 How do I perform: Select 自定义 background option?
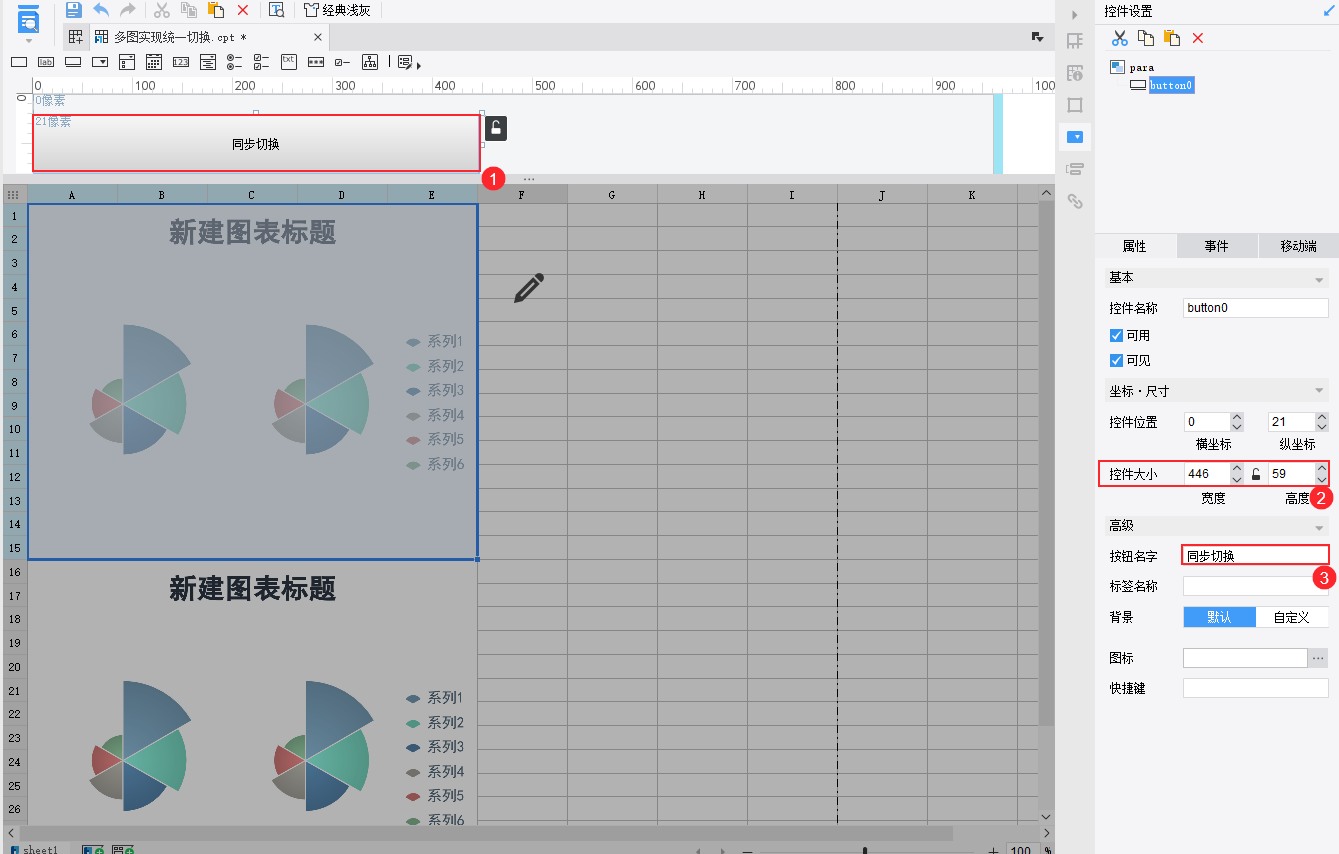click(x=1292, y=617)
